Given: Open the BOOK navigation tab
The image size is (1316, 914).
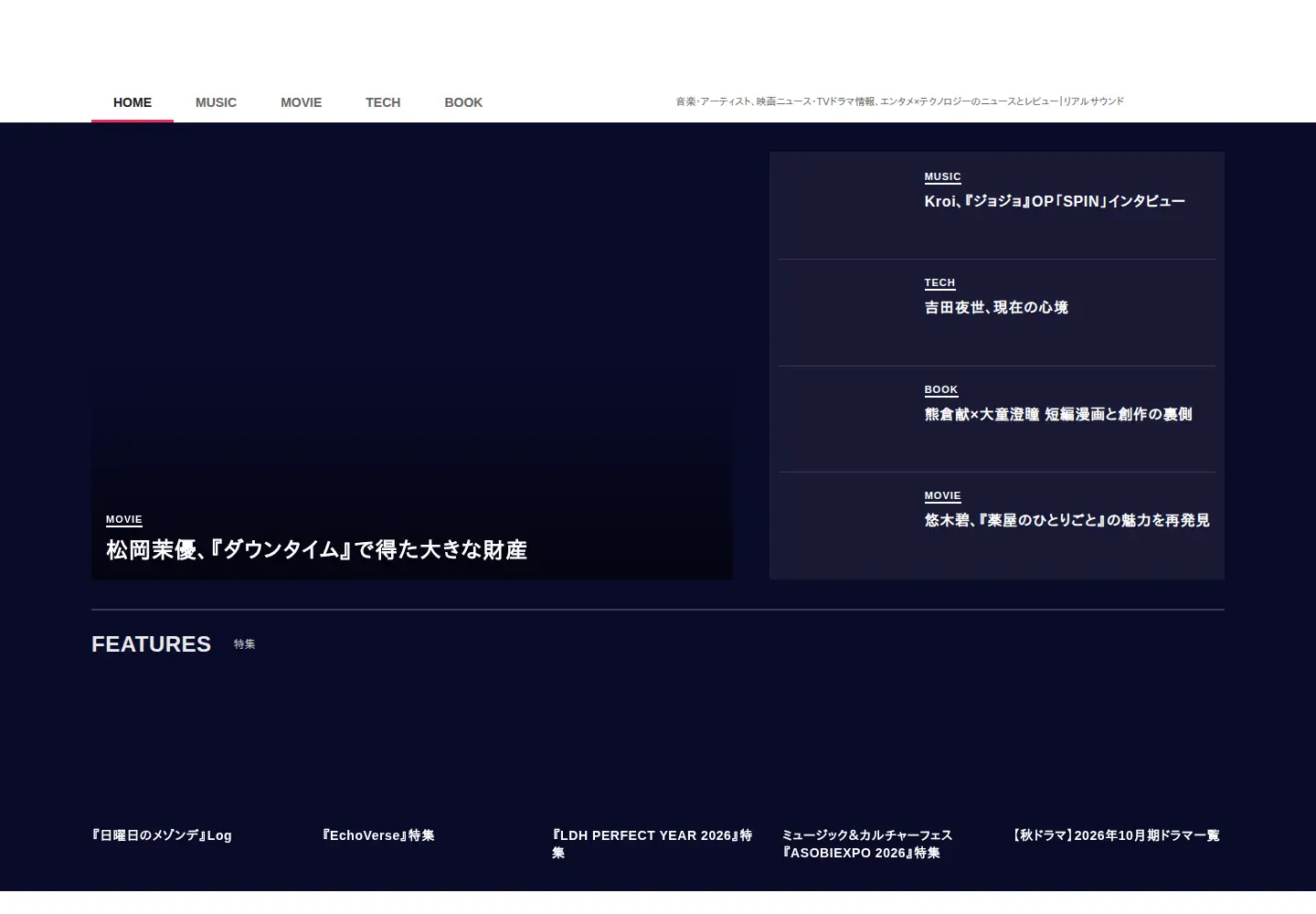Looking at the screenshot, I should coord(463,102).
